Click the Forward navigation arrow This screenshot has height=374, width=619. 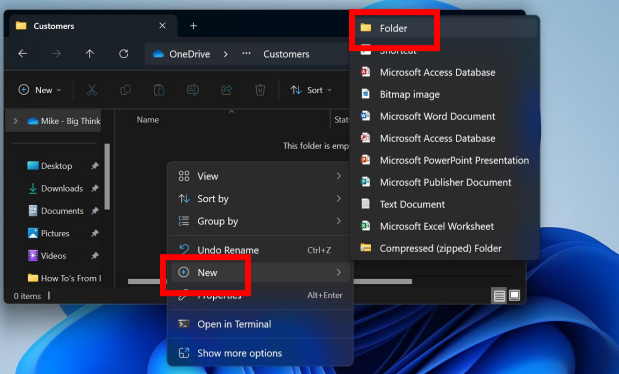(x=56, y=54)
